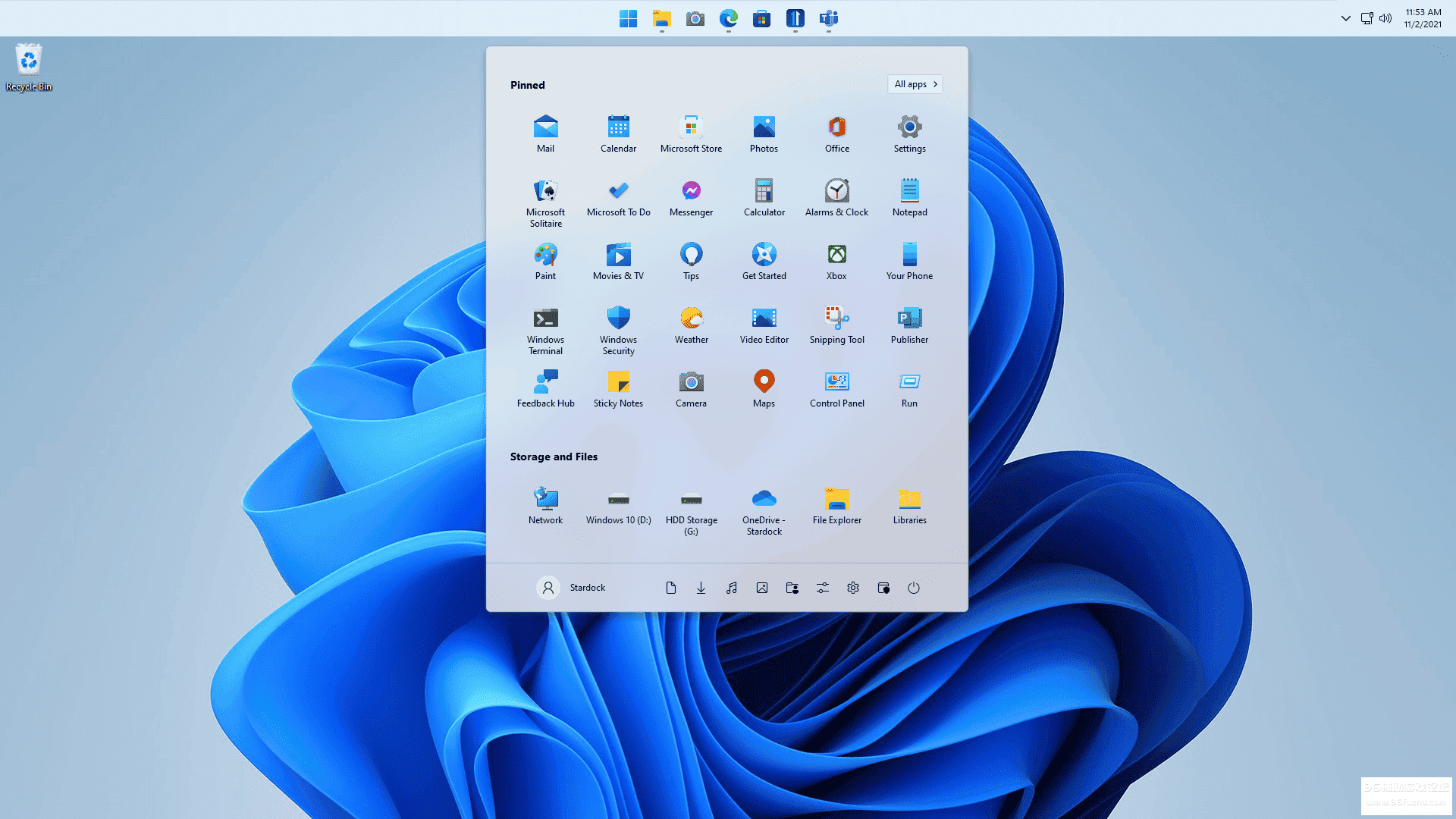Screen dimensions: 1456x819
Task: Open Sticky Notes from pinned apps
Action: point(618,389)
